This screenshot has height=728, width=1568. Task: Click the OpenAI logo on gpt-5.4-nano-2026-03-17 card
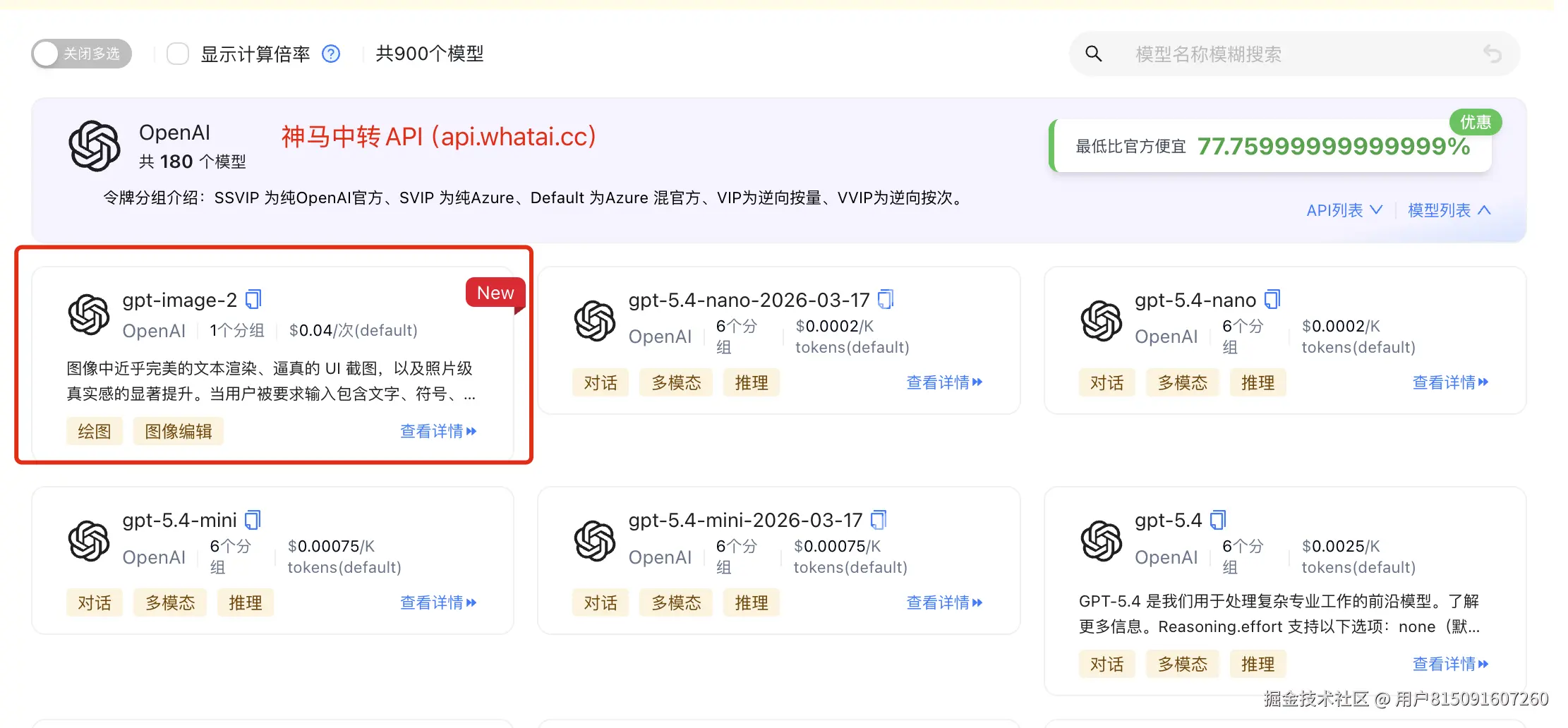point(595,321)
